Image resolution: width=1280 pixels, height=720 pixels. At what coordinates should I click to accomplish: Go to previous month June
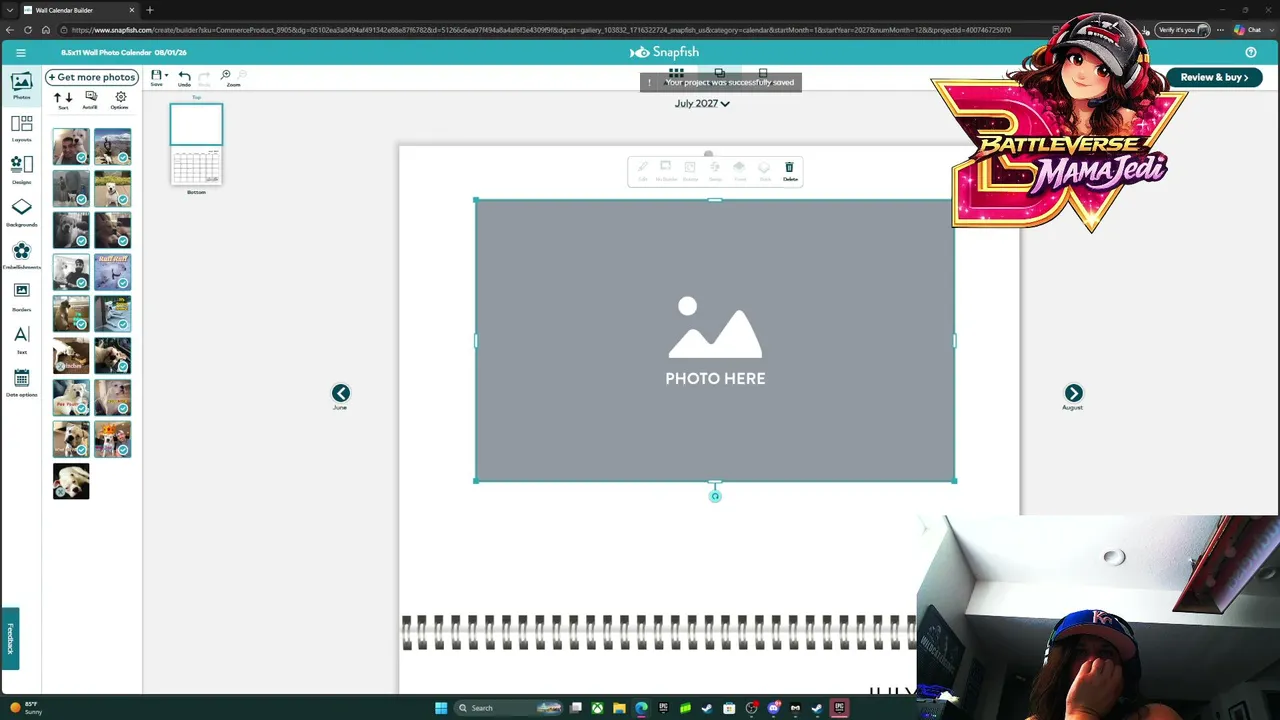pyautogui.click(x=341, y=393)
